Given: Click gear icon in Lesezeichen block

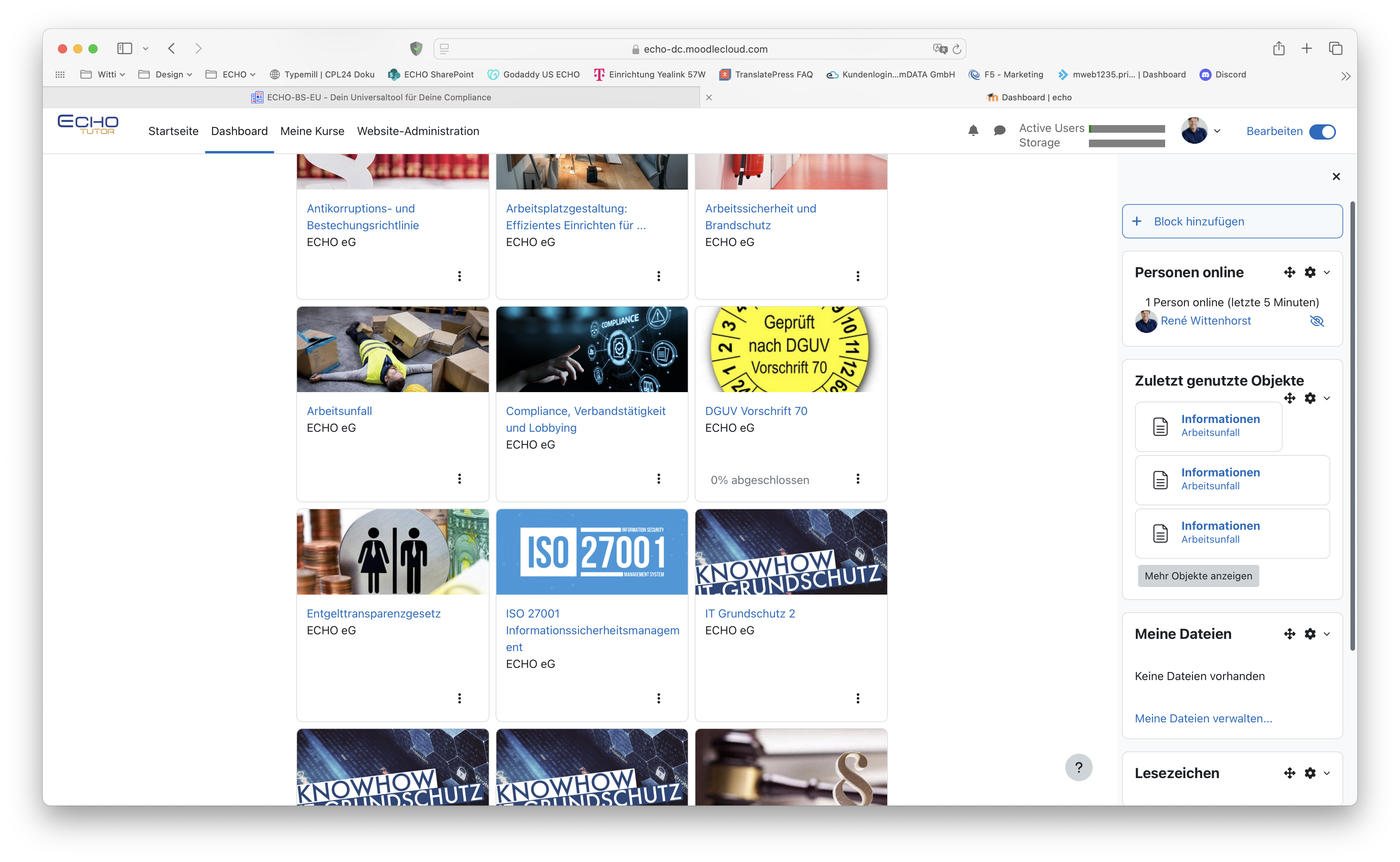Looking at the screenshot, I should [1310, 773].
